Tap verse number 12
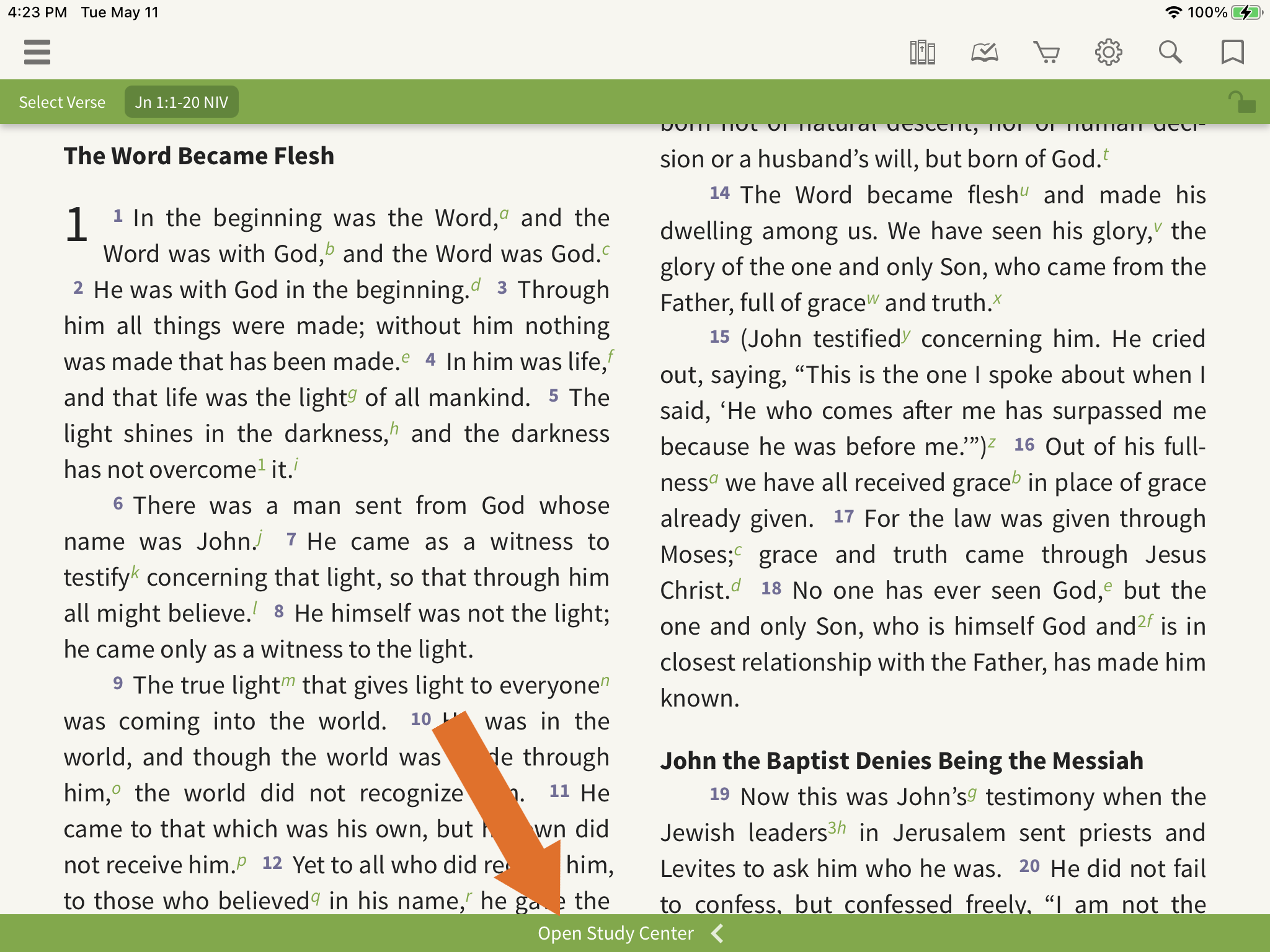 pyautogui.click(x=272, y=863)
